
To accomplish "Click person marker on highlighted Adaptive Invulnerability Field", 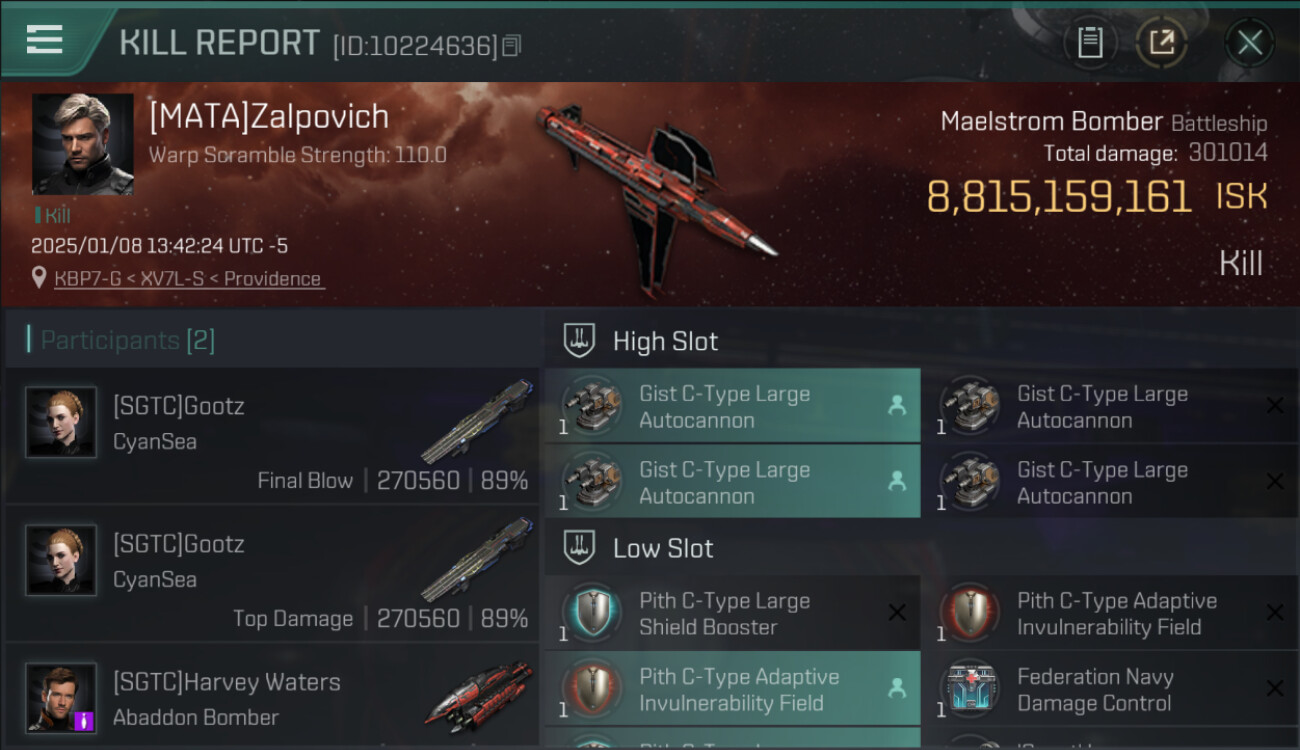I will (897, 688).
